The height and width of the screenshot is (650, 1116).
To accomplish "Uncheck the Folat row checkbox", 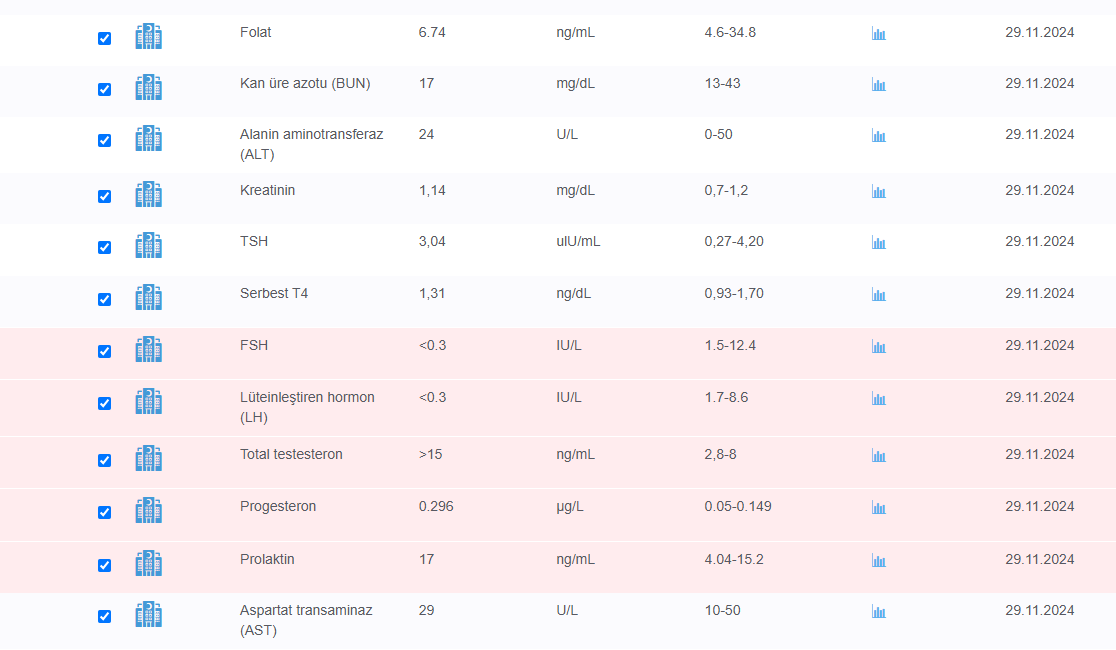I will 105,38.
